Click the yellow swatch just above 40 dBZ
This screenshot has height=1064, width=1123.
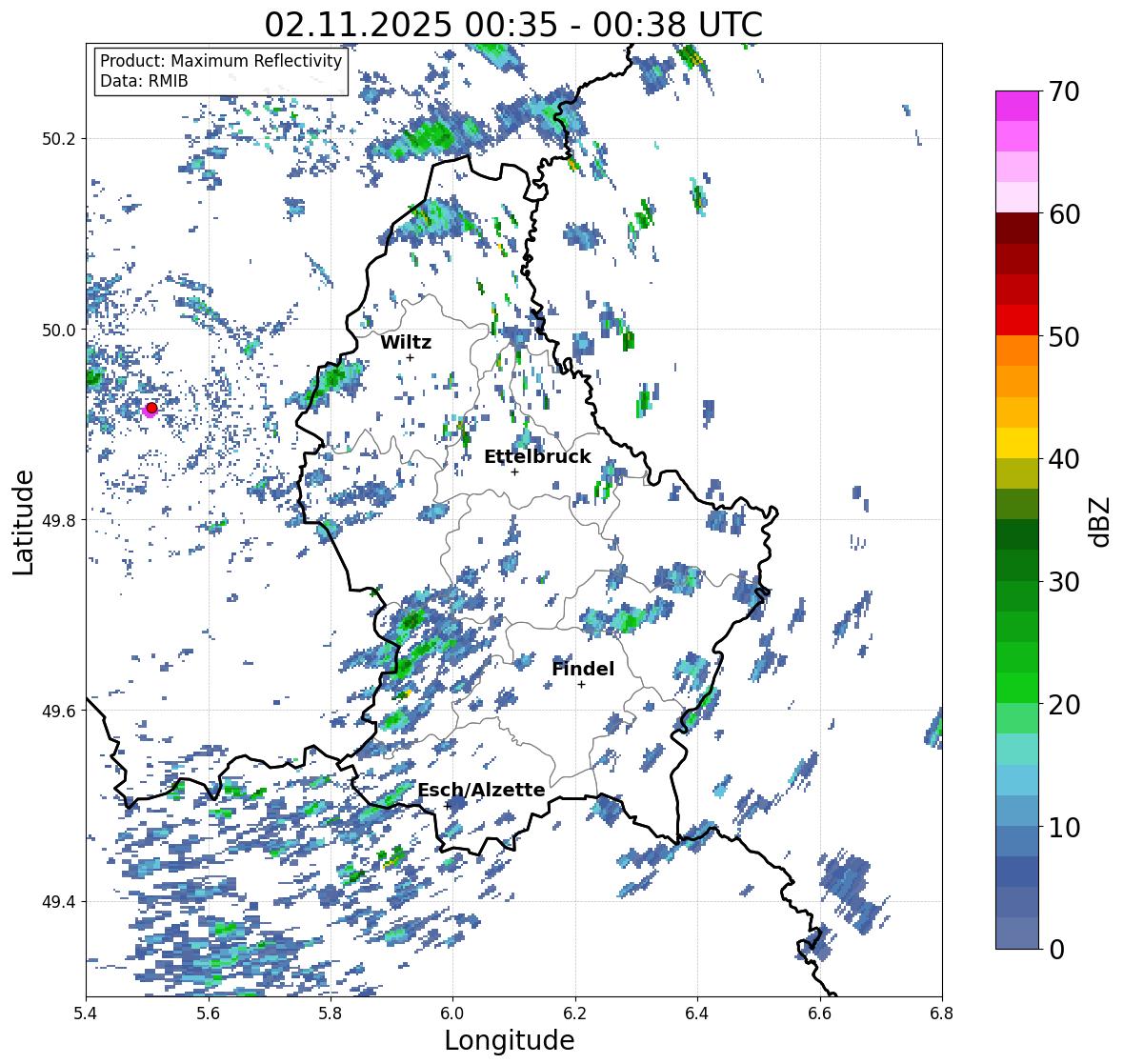coord(1017,443)
